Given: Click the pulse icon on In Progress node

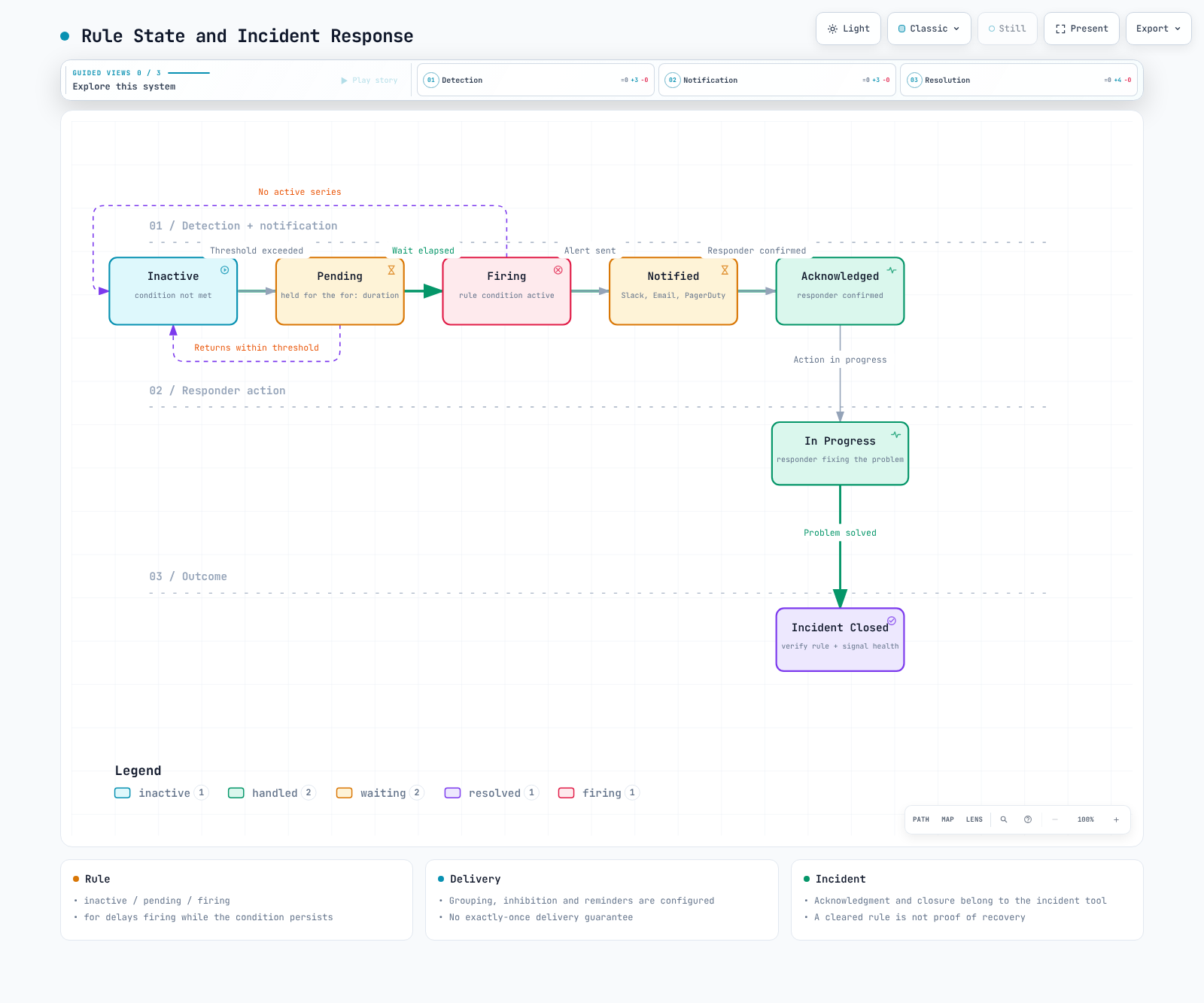Looking at the screenshot, I should click(x=896, y=435).
